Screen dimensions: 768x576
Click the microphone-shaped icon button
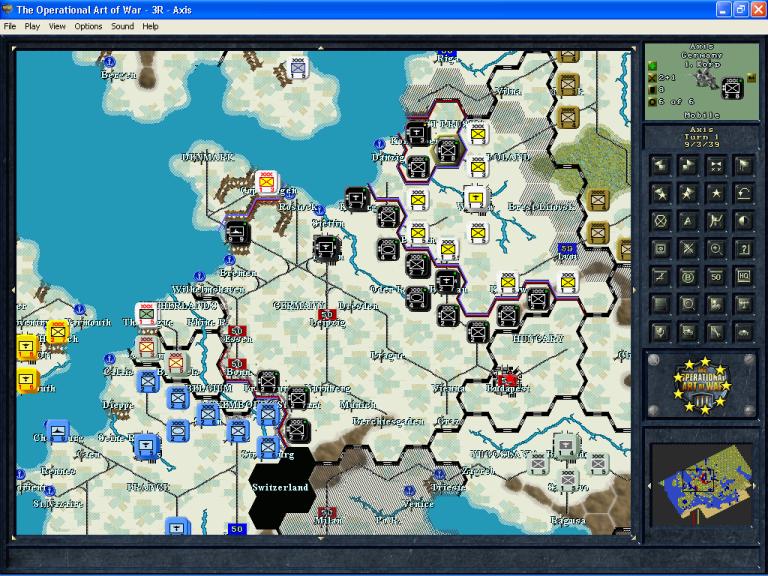click(x=660, y=333)
